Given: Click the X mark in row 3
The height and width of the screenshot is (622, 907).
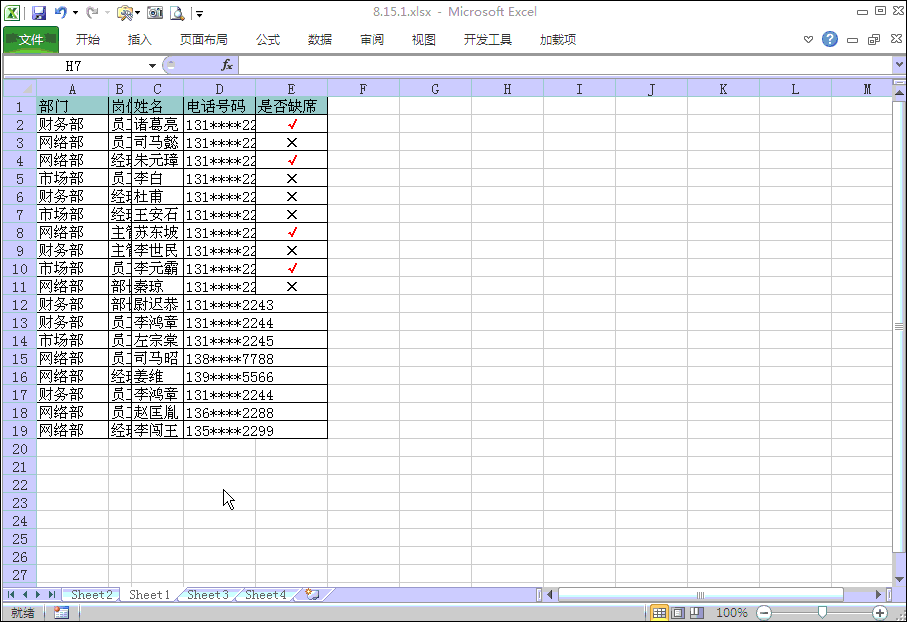Looking at the screenshot, I should (x=292, y=142).
